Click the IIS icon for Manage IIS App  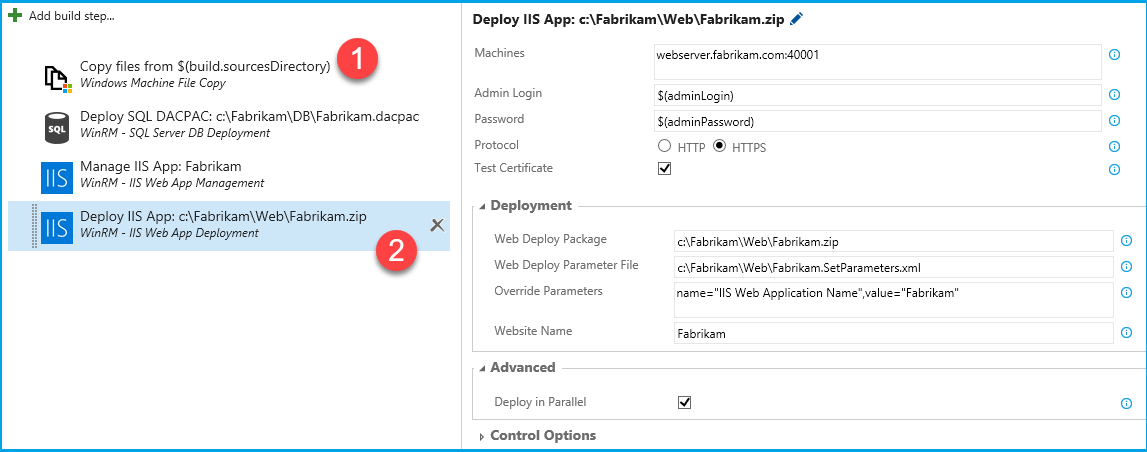point(56,178)
